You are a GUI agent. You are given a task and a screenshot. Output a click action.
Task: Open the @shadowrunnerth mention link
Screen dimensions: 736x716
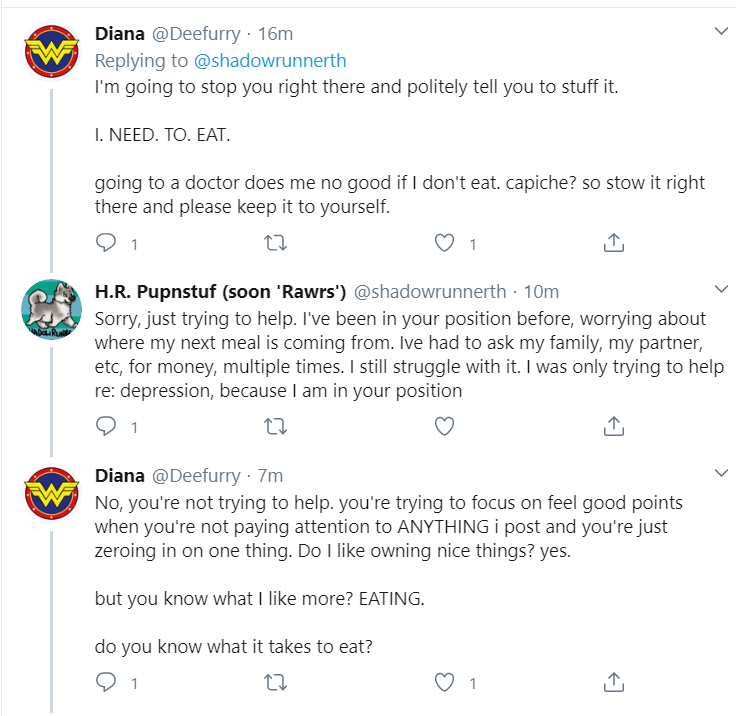270,61
